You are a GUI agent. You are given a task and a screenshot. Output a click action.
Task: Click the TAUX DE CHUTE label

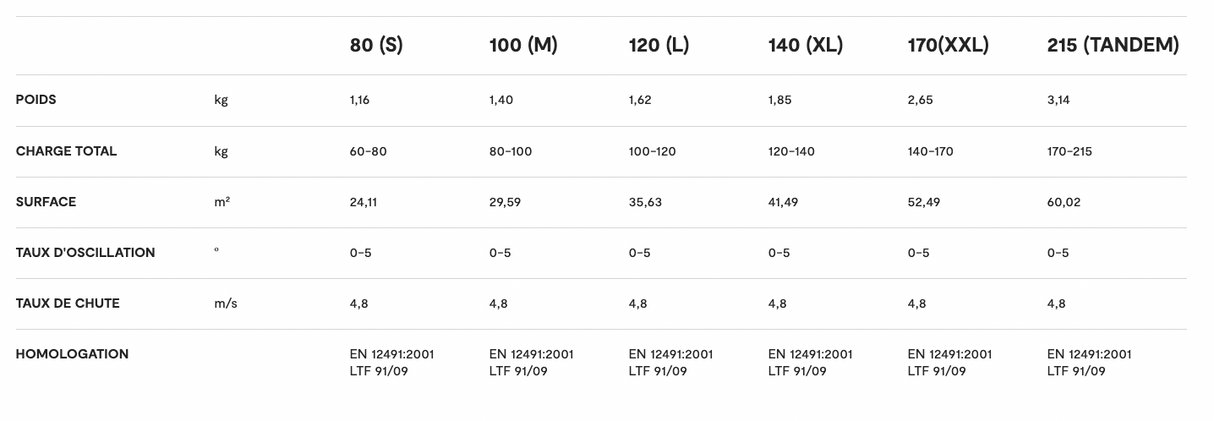(67, 303)
